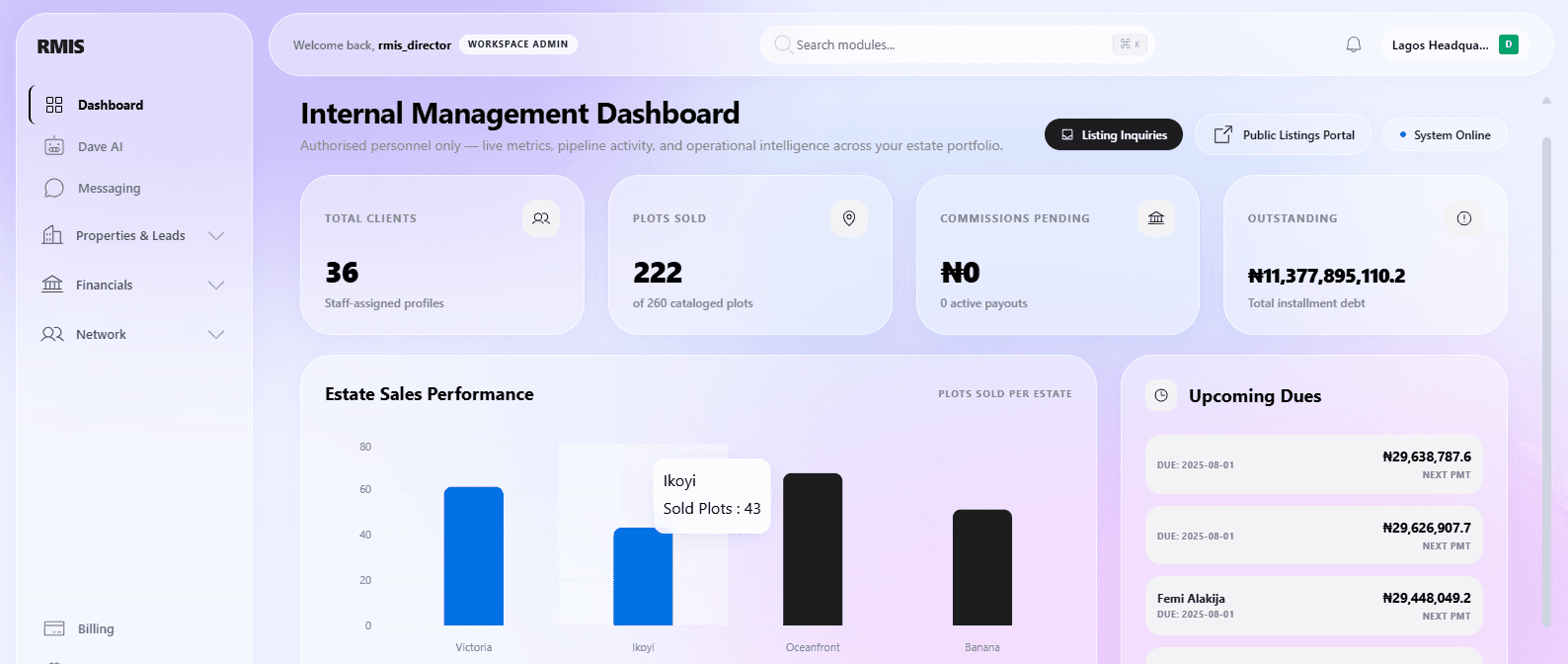Click the scrollbar up arrow
Viewport: 1568px width, 664px height.
1547,100
